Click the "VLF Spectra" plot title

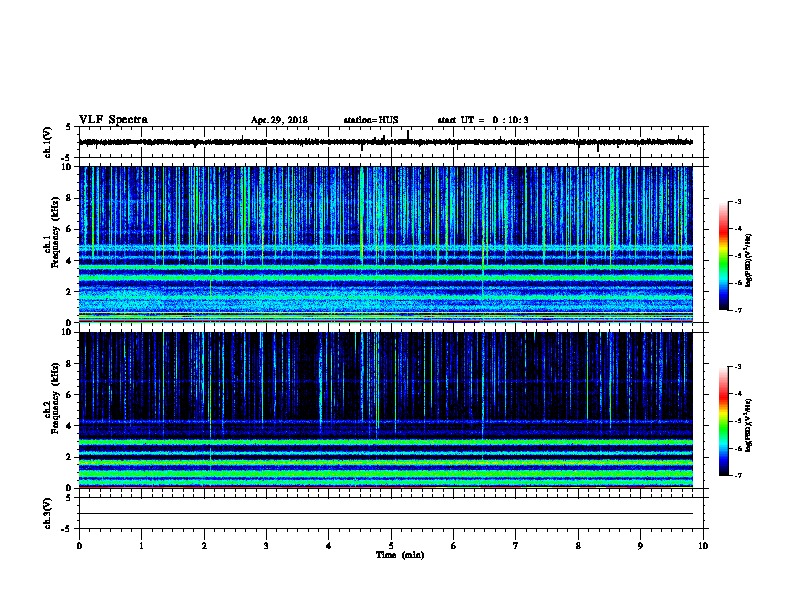click(113, 120)
